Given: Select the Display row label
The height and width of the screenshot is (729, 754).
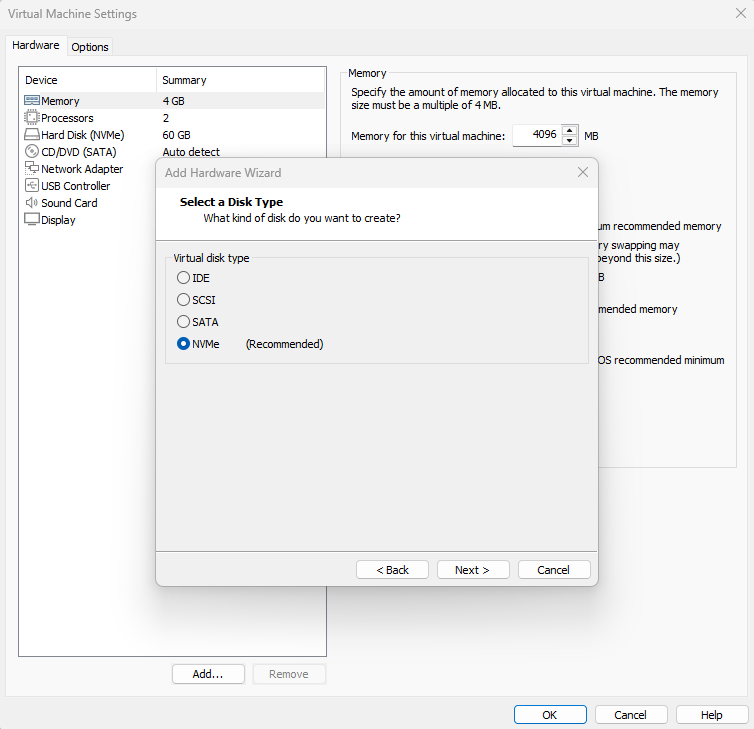Looking at the screenshot, I should tap(58, 220).
